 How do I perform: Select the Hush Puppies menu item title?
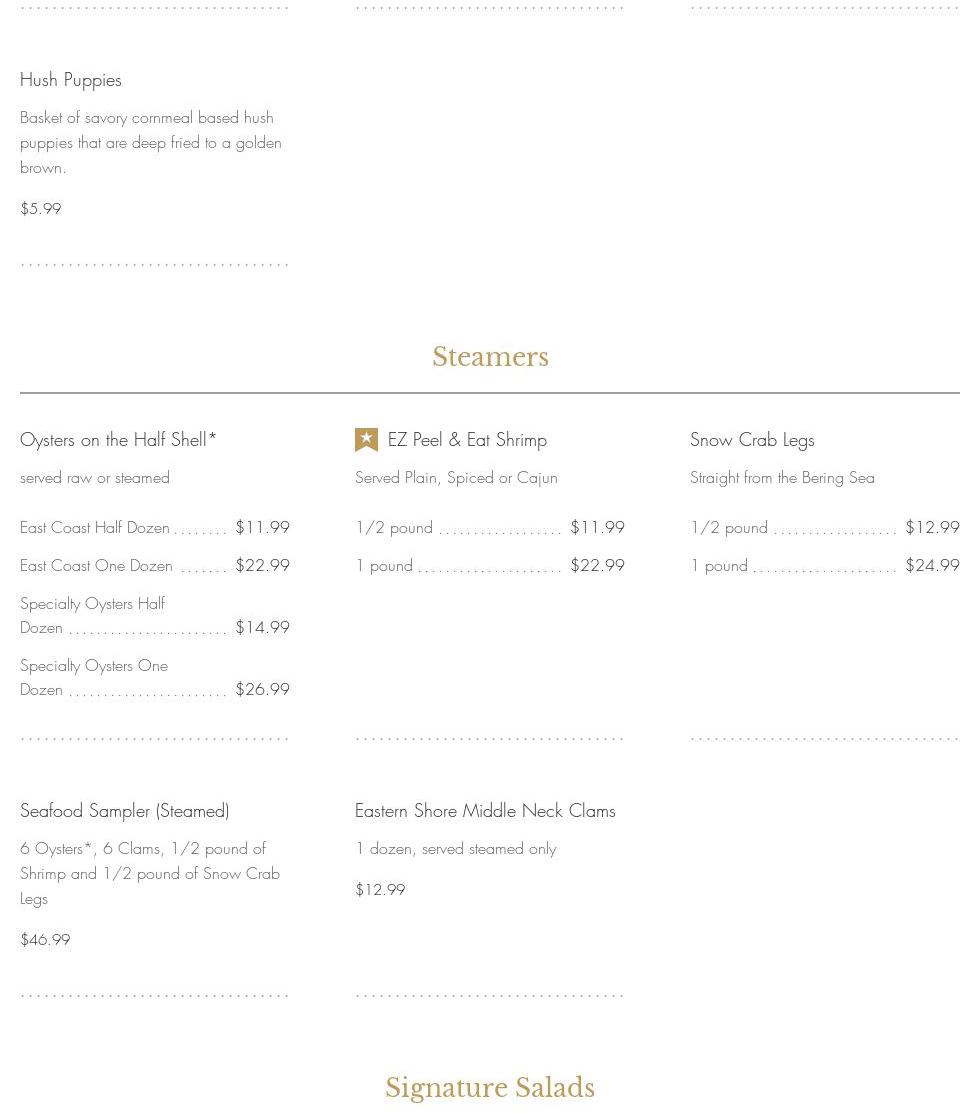click(x=71, y=80)
